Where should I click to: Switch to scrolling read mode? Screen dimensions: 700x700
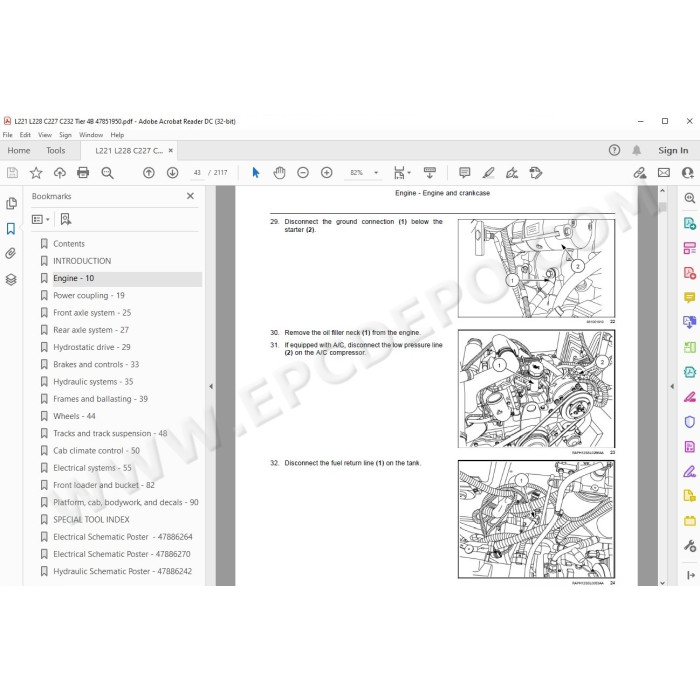click(x=430, y=173)
